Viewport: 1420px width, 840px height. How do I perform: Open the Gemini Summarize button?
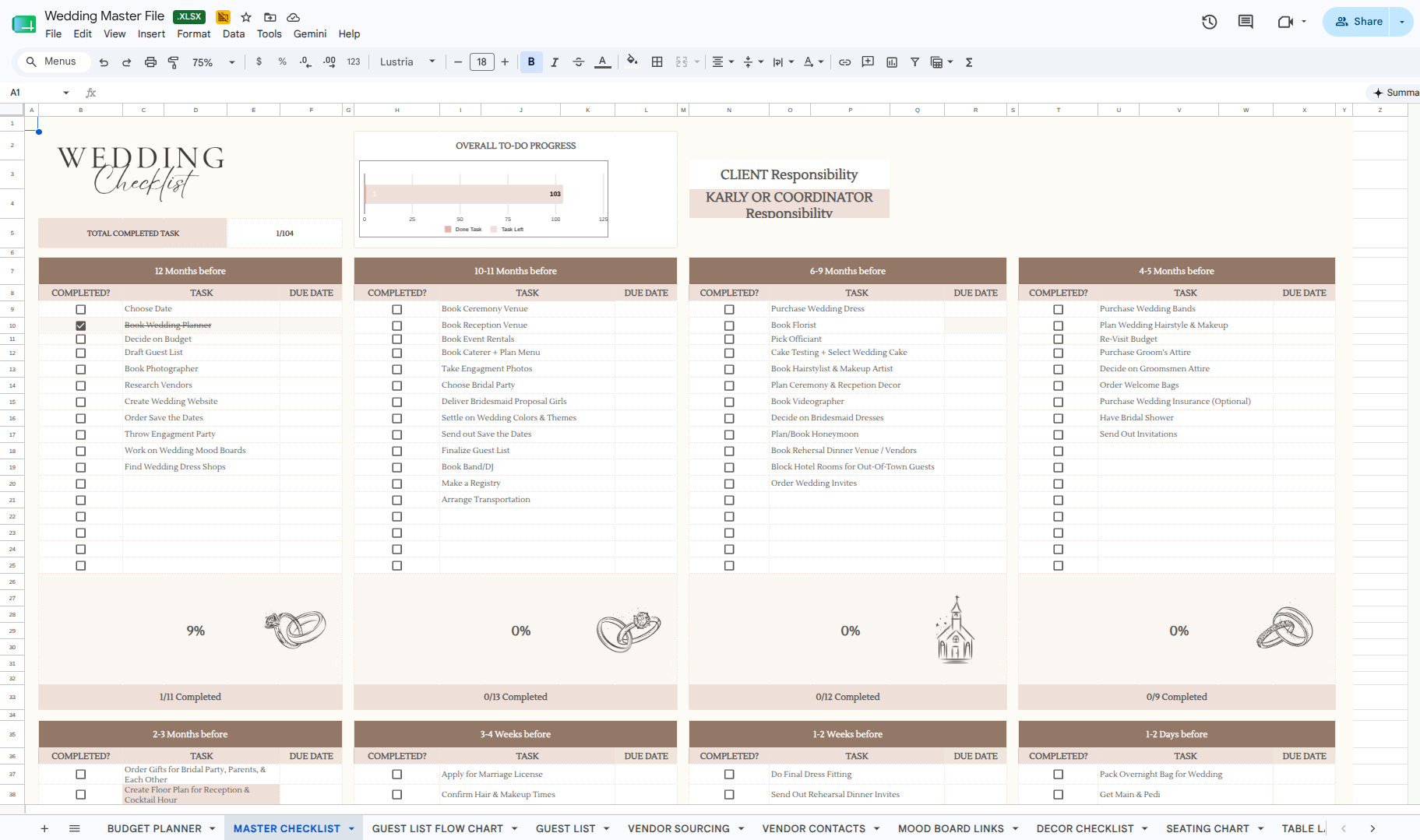(x=1395, y=93)
